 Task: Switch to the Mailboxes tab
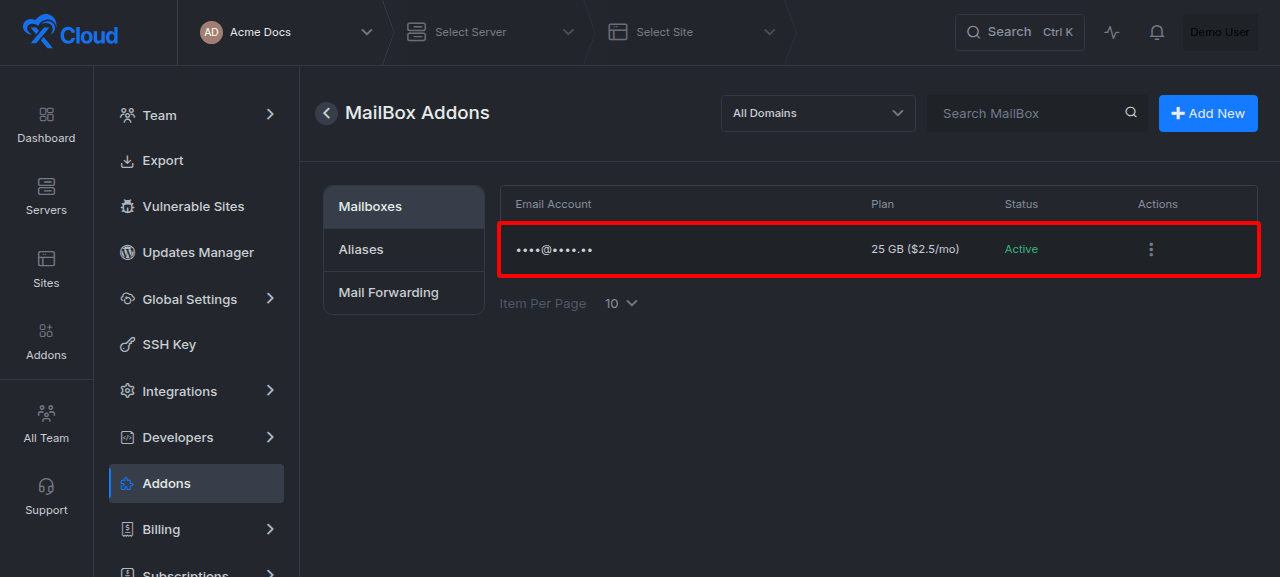tap(404, 207)
